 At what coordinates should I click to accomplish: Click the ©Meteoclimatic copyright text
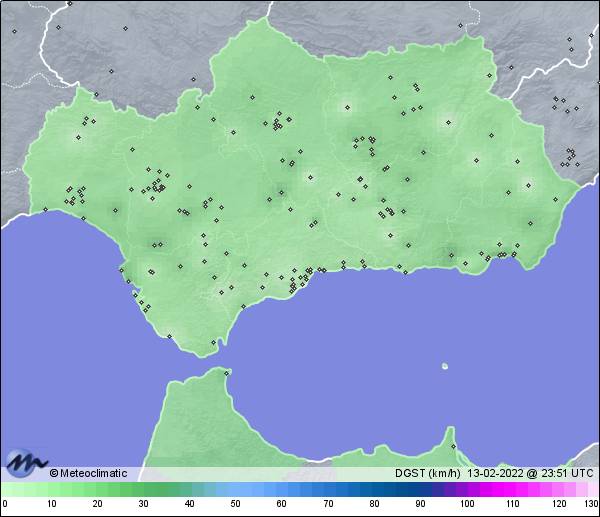coord(88,473)
